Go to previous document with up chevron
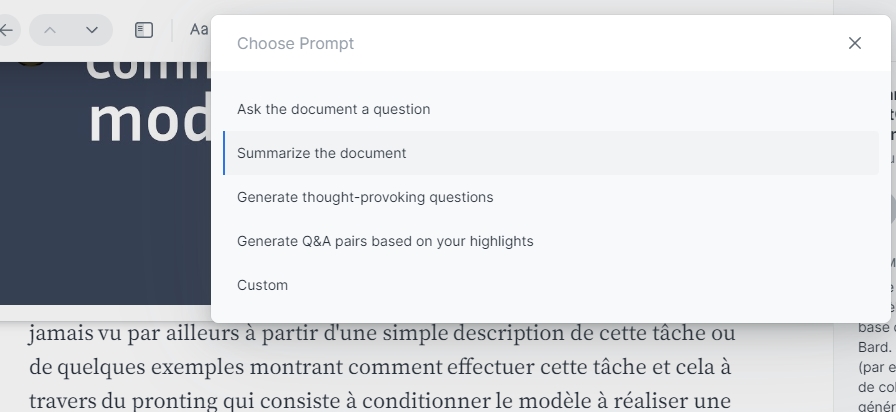The image size is (896, 412). point(50,30)
